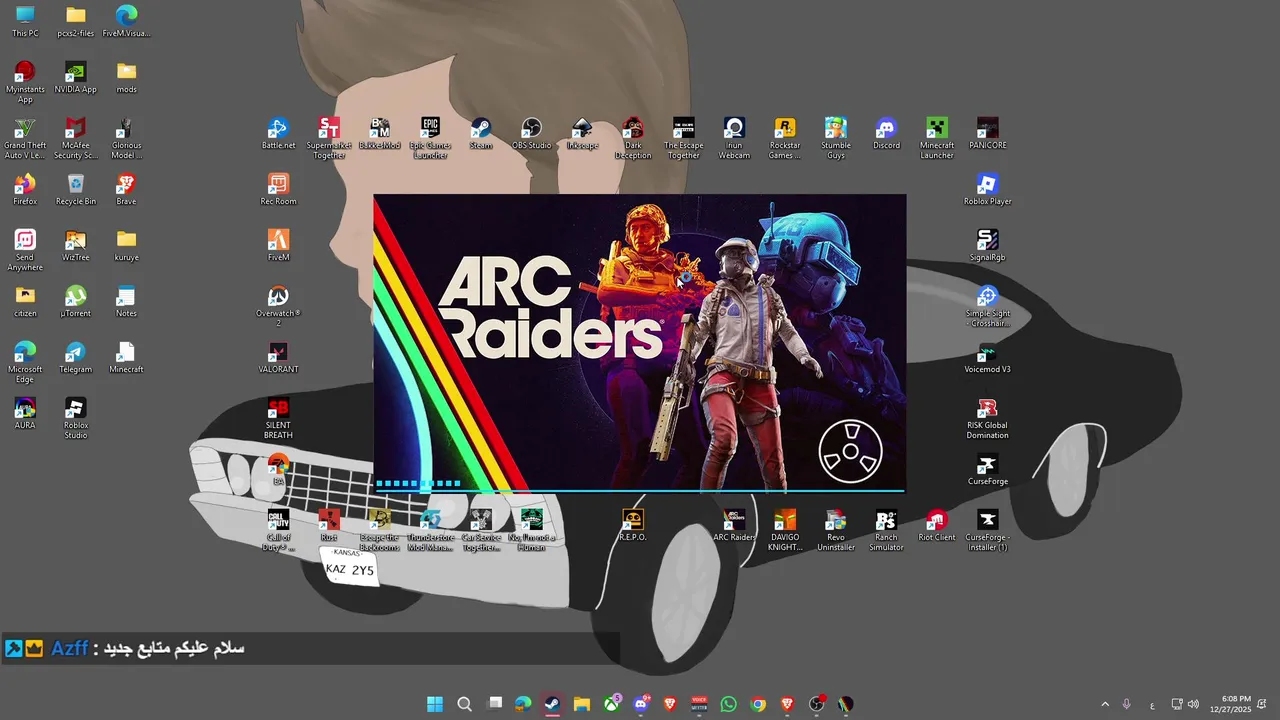Open the Recycle Bin
Image resolution: width=1280 pixels, height=720 pixels.
pyautogui.click(x=76, y=190)
